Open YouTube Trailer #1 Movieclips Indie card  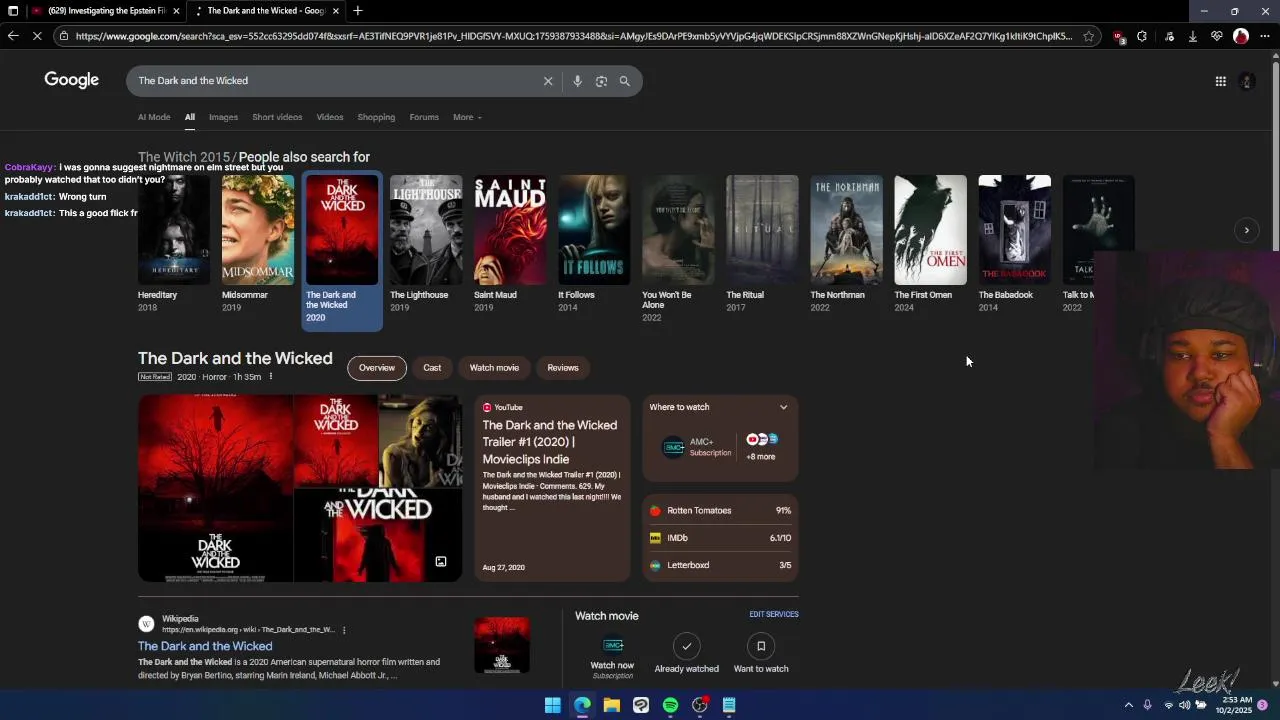(552, 488)
